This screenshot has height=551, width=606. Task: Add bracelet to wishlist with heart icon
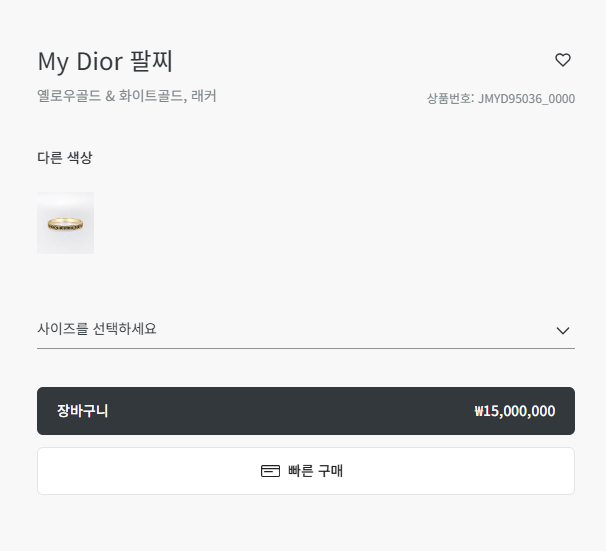[563, 60]
